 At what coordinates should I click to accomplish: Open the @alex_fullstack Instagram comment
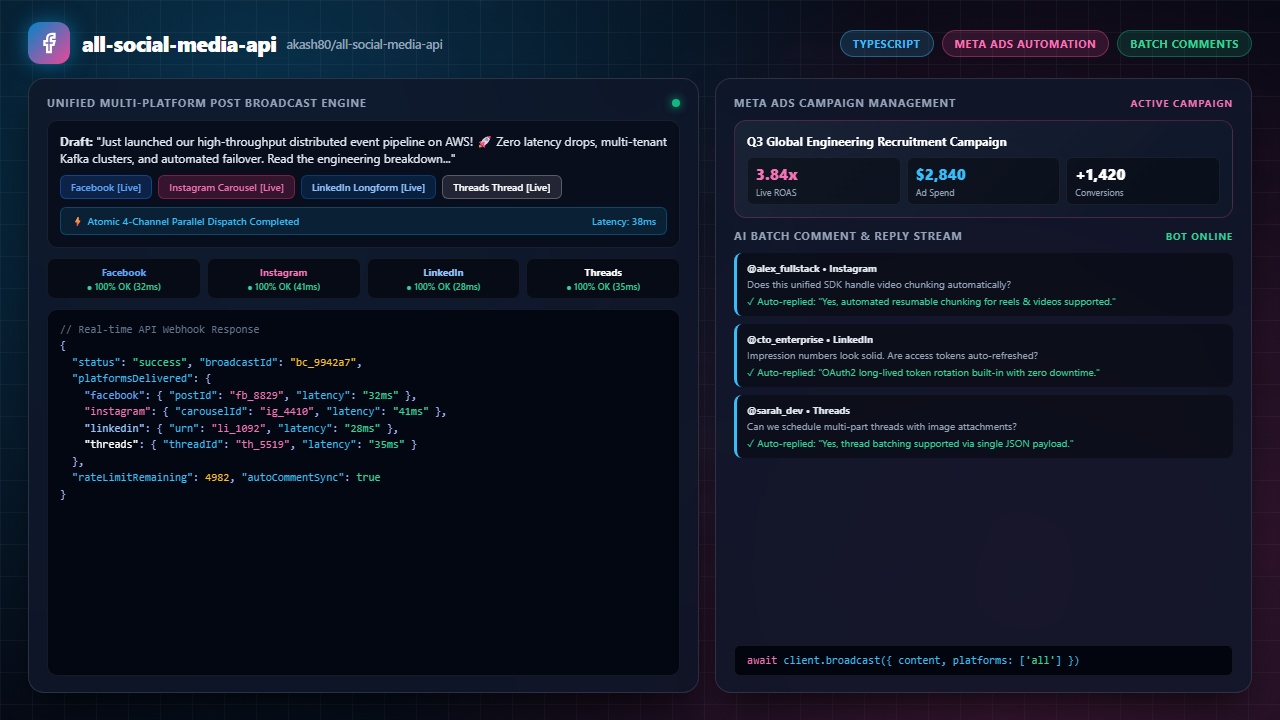coord(983,285)
